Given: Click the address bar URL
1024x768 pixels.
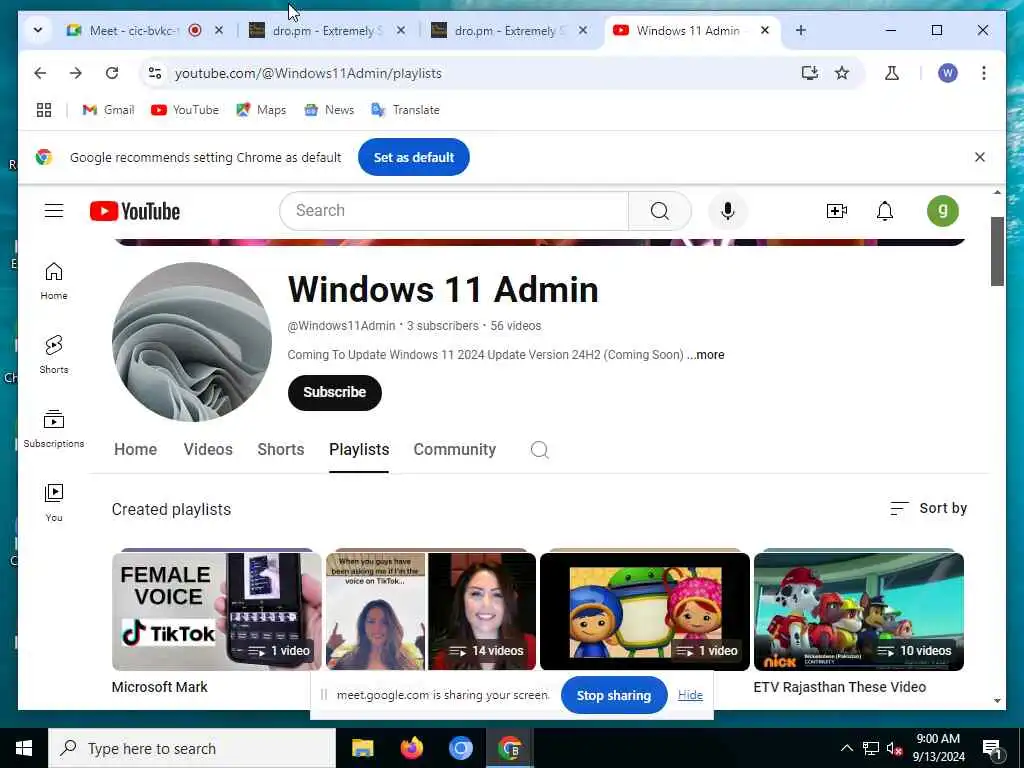Looking at the screenshot, I should (308, 73).
